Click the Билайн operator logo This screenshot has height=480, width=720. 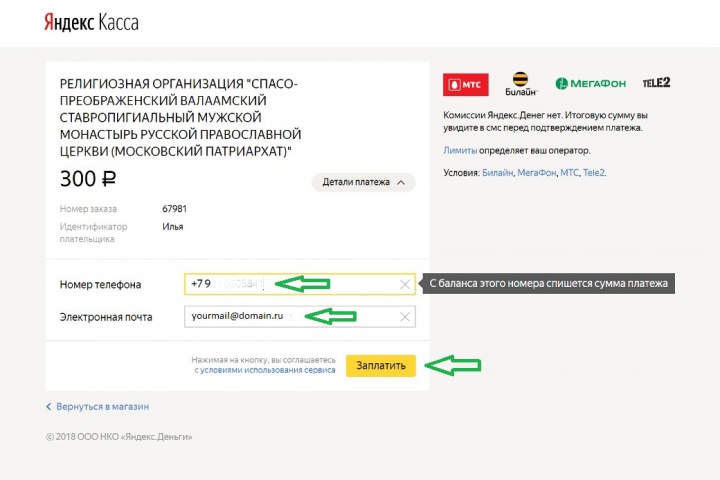tap(520, 84)
